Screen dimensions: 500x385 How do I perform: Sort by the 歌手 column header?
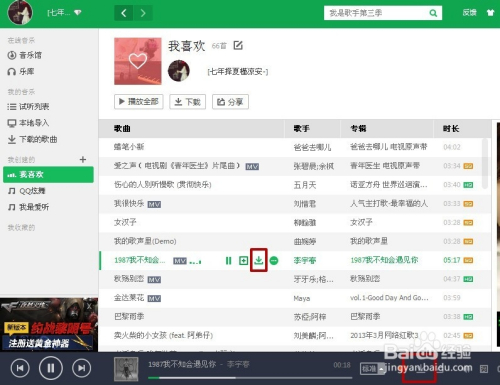coord(302,129)
